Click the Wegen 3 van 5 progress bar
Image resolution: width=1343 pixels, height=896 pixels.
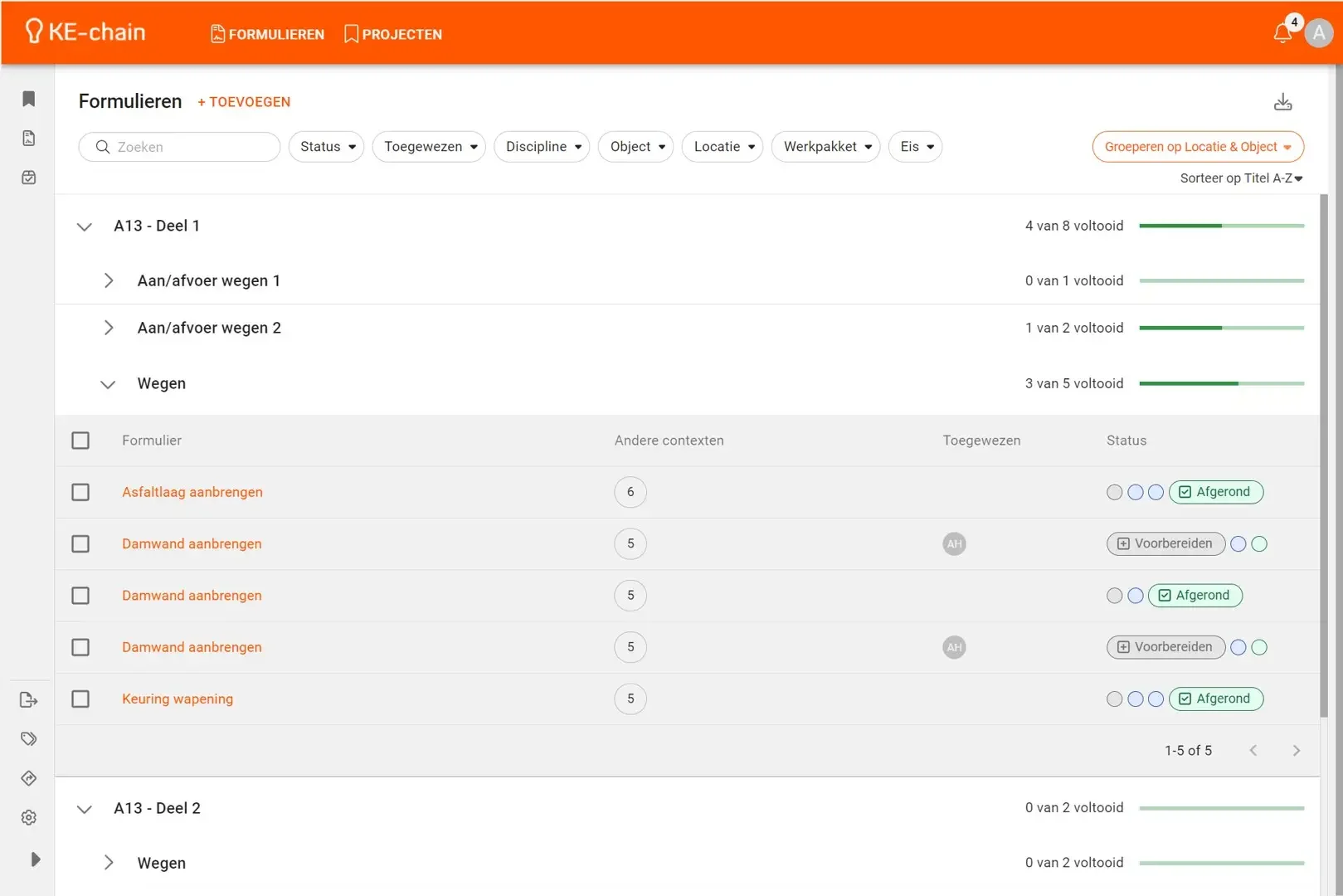[1221, 383]
